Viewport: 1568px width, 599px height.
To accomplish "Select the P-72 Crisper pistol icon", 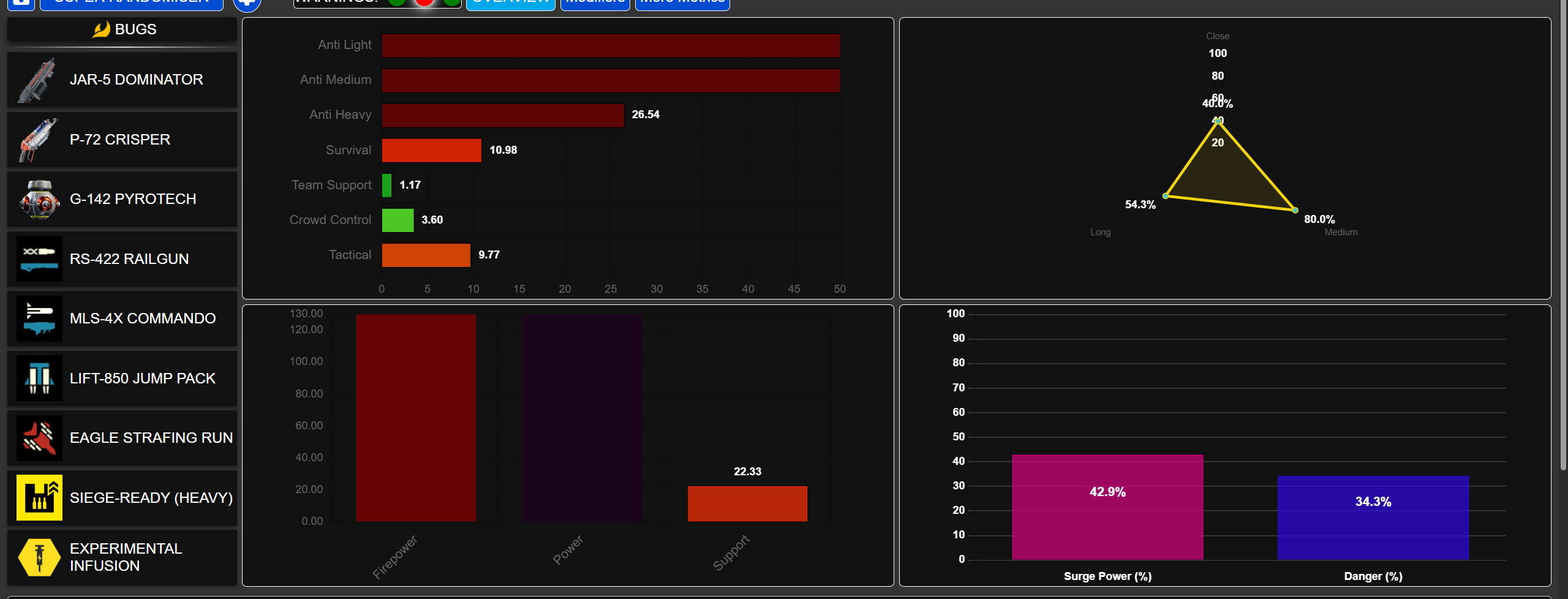I will pyautogui.click(x=39, y=140).
